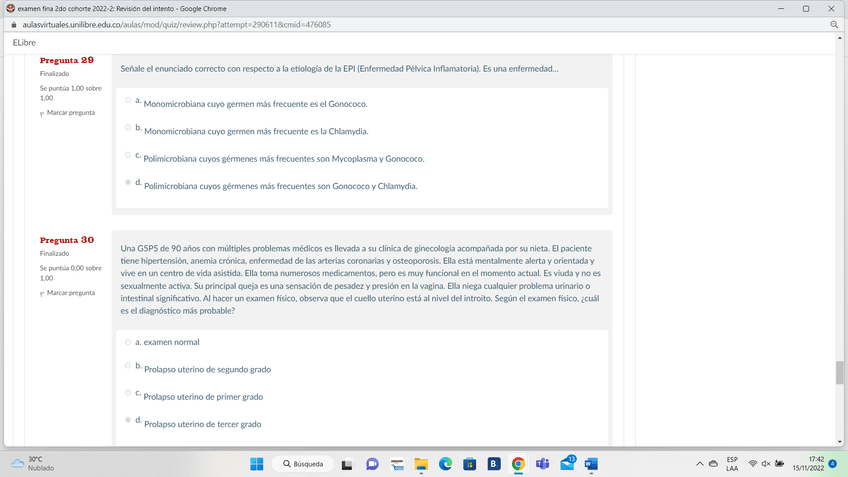Image resolution: width=848 pixels, height=477 pixels.
Task: Open the weather widget showing 30°C
Action: pos(32,464)
